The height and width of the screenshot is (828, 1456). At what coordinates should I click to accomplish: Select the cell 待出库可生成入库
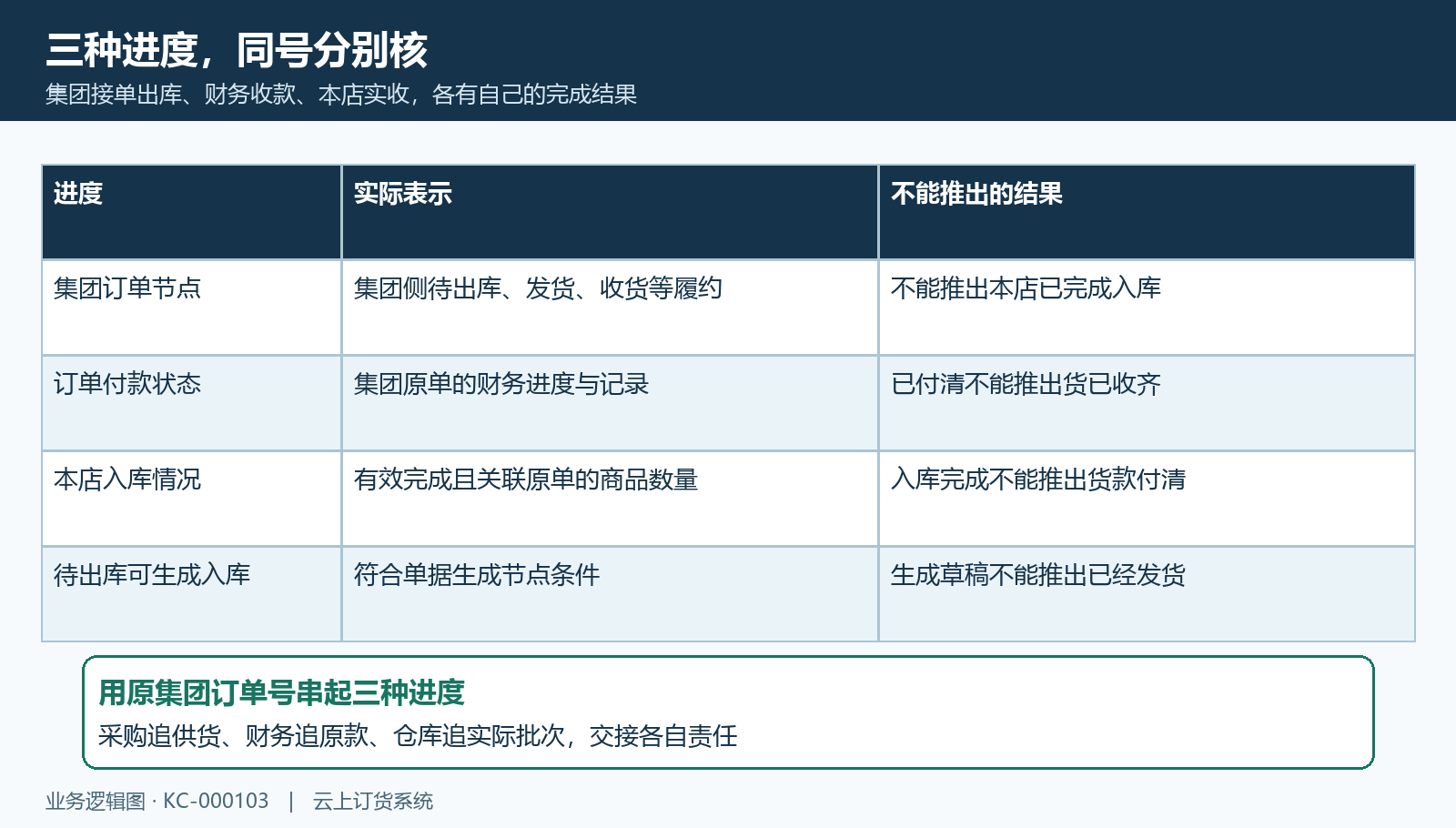point(191,594)
